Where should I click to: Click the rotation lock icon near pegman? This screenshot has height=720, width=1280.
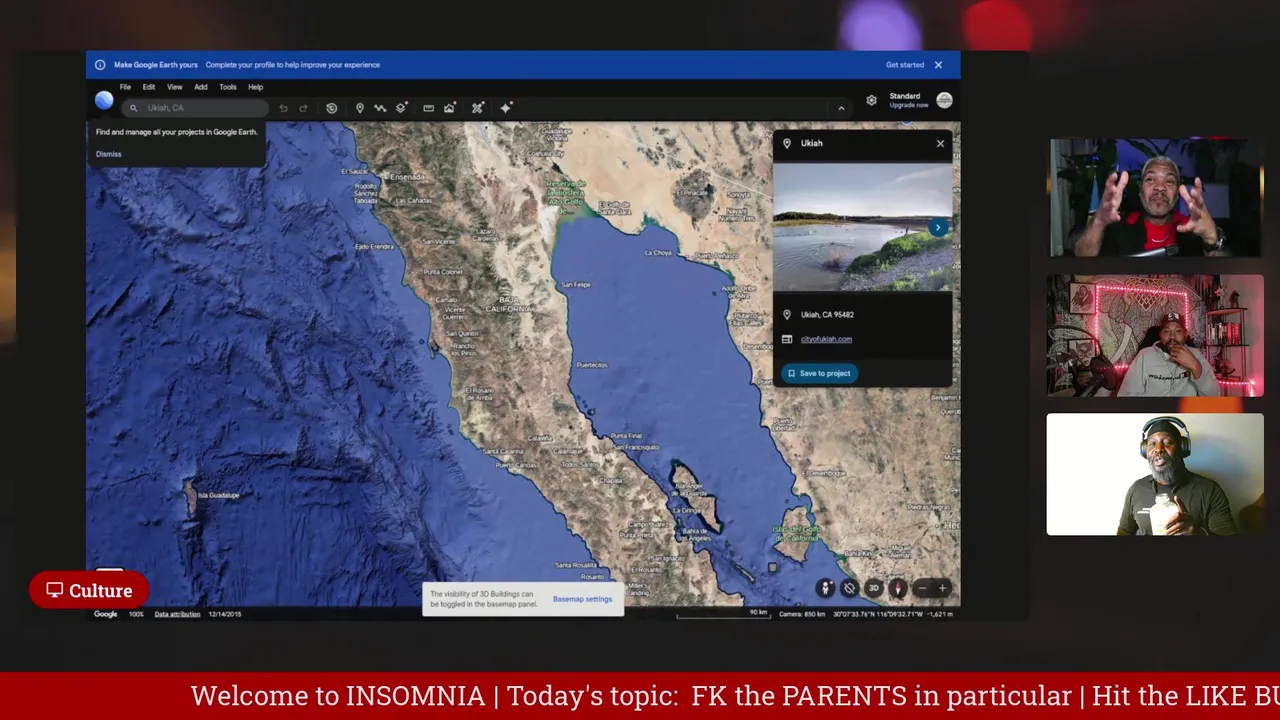849,588
